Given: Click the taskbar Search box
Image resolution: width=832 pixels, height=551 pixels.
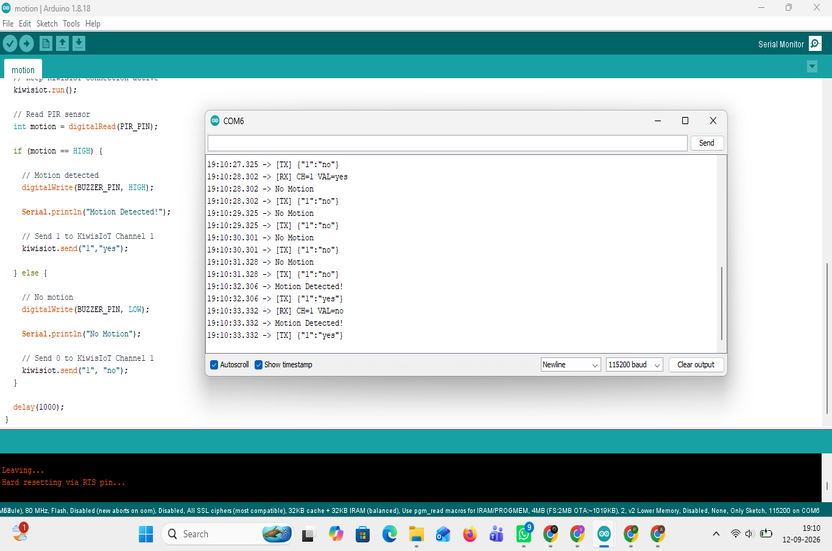Looking at the screenshot, I should click(228, 534).
